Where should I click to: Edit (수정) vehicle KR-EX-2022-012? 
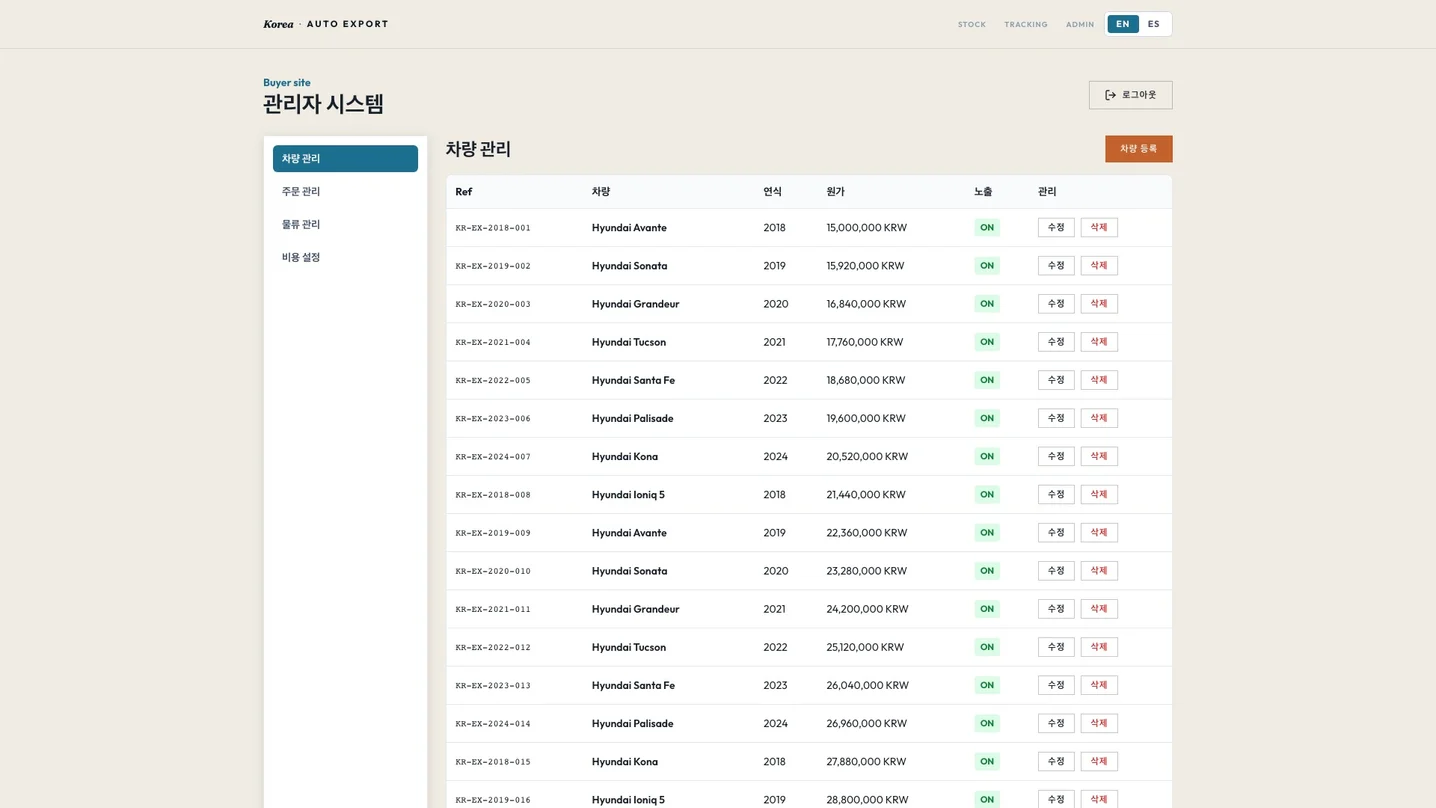pos(1056,647)
